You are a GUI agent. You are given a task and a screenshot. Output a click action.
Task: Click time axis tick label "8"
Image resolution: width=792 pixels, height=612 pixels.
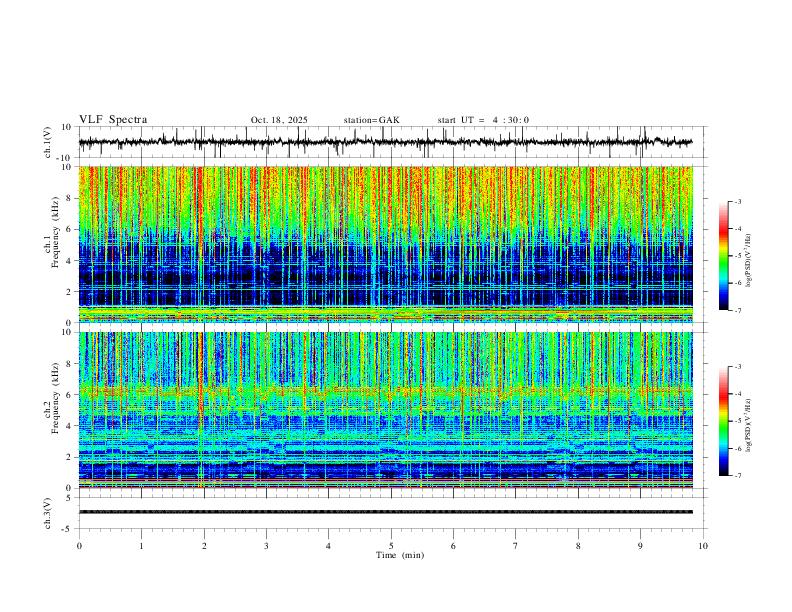578,546
